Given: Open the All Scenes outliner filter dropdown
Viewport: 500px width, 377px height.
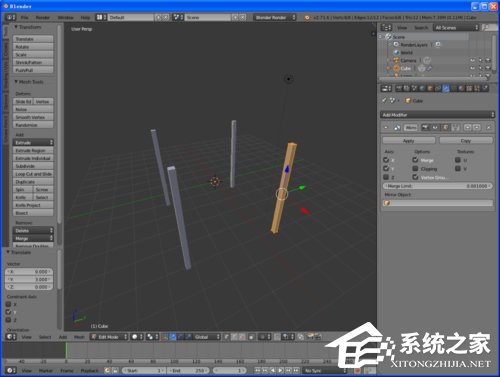Looking at the screenshot, I should point(456,28).
